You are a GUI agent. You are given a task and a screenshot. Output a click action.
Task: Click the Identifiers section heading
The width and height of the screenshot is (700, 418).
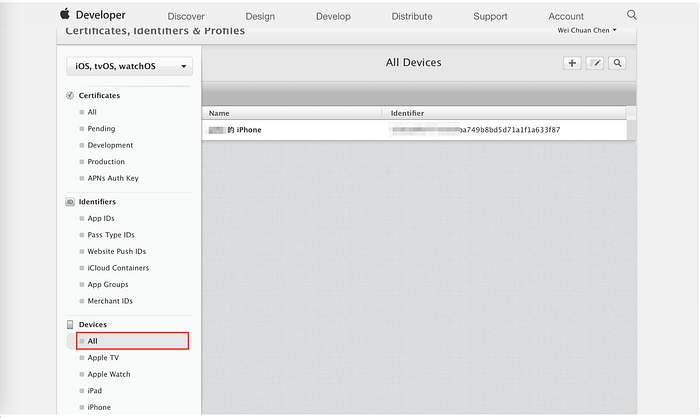[x=97, y=202]
